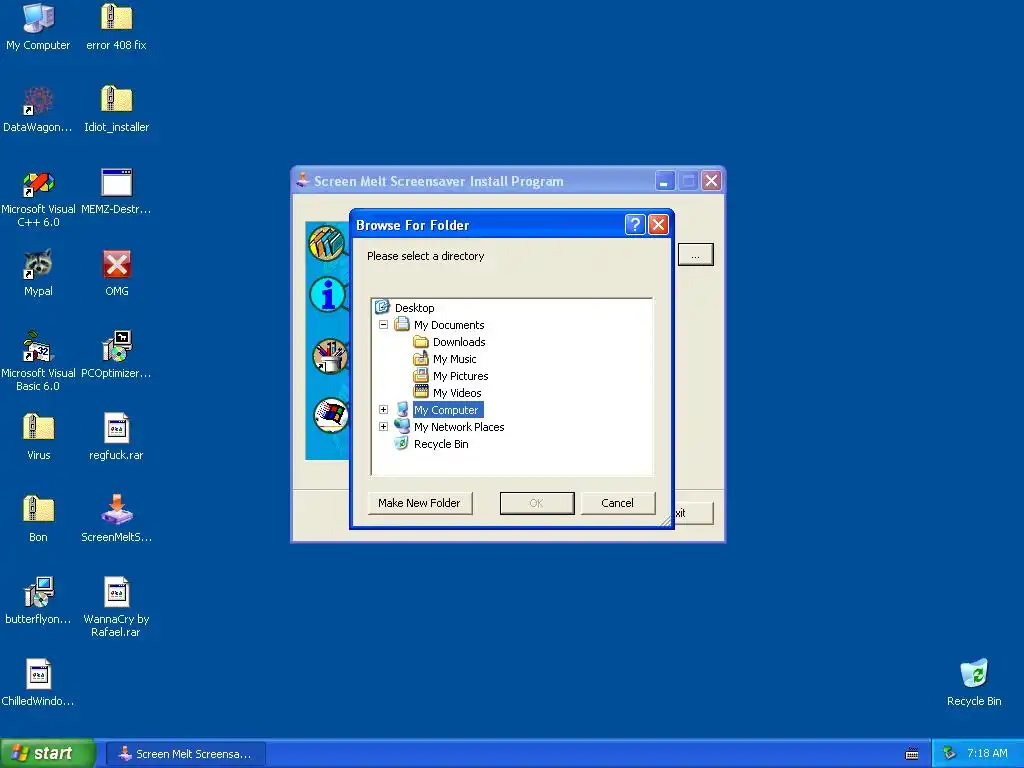Click the books icon in installer sidebar
Image resolution: width=1024 pixels, height=768 pixels.
(x=327, y=242)
